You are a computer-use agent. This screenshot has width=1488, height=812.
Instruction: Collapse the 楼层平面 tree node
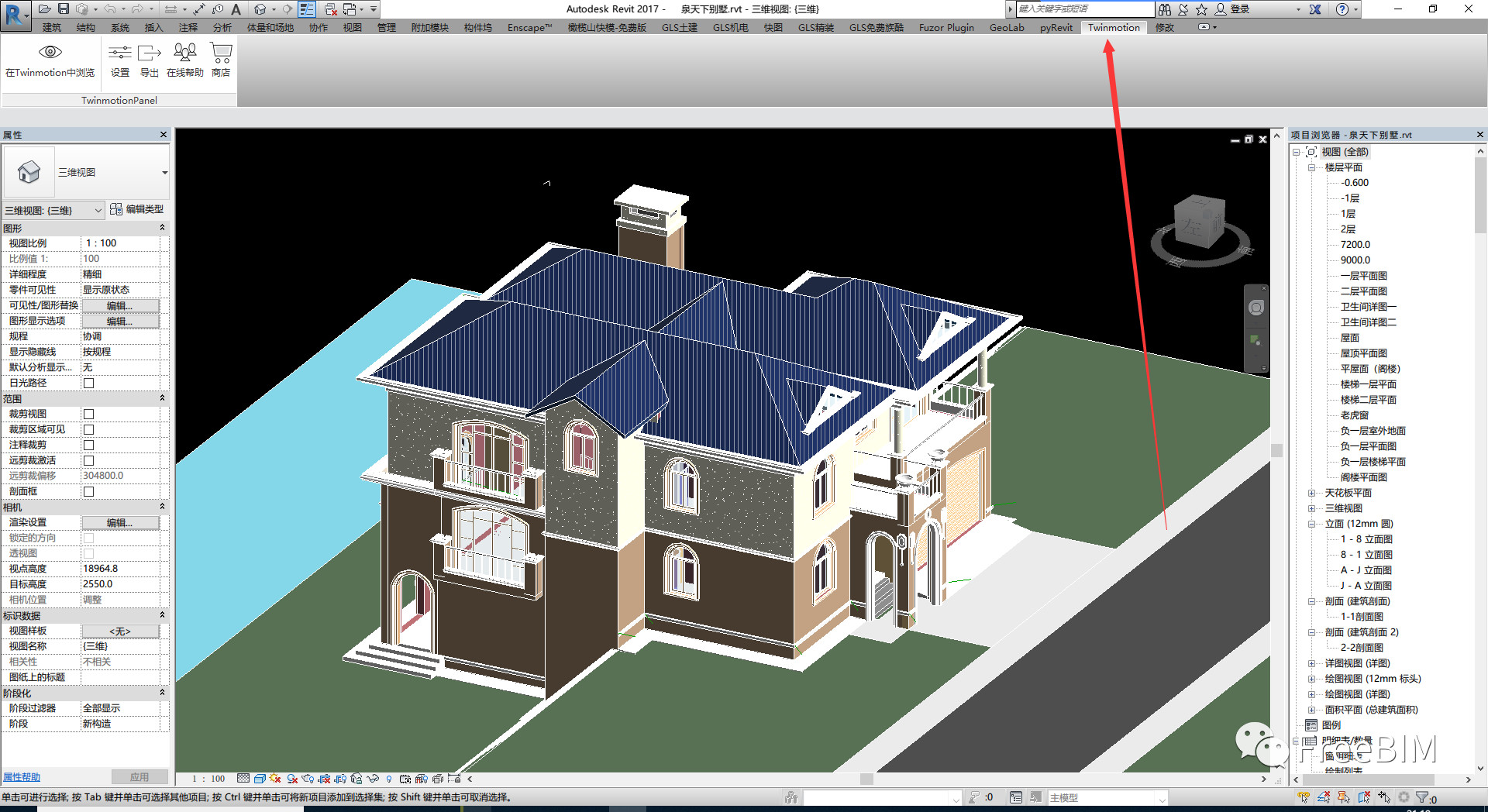1311,167
